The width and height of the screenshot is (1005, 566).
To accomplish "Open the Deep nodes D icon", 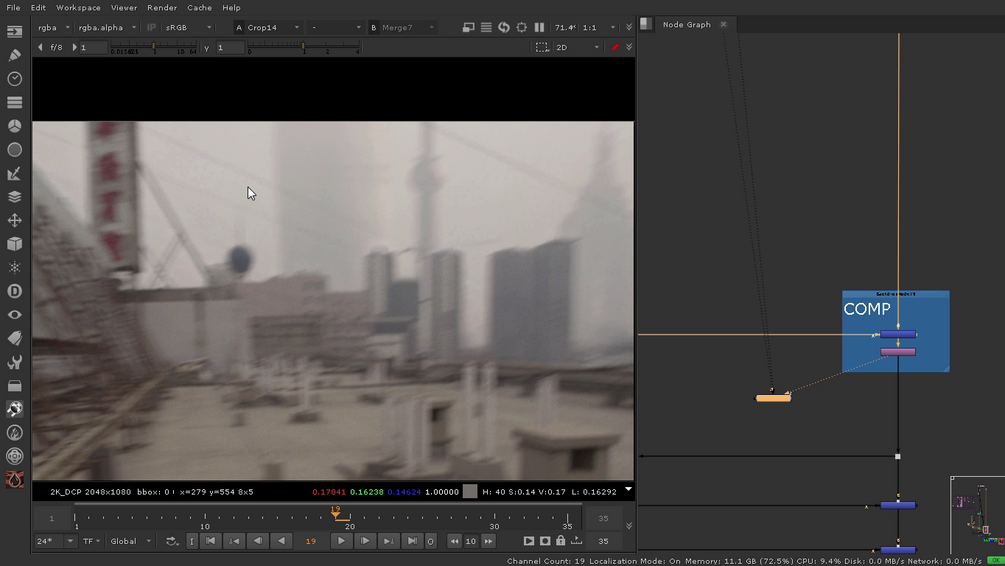I will pyautogui.click(x=14, y=291).
